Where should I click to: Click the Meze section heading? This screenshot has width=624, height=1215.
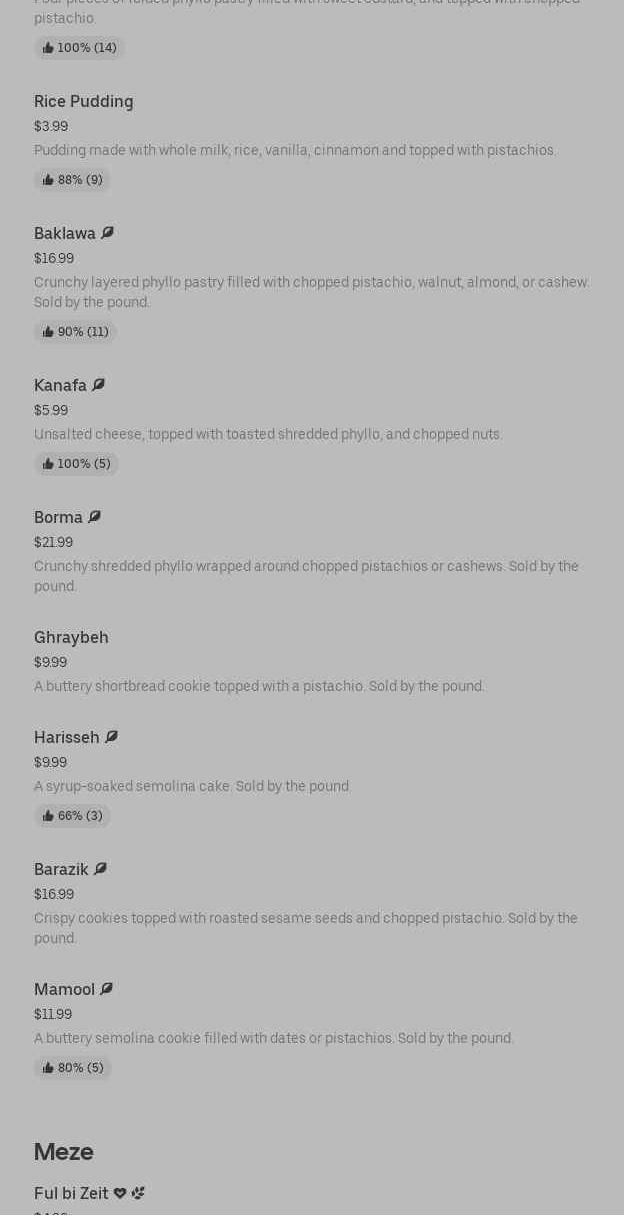(x=63, y=1152)
